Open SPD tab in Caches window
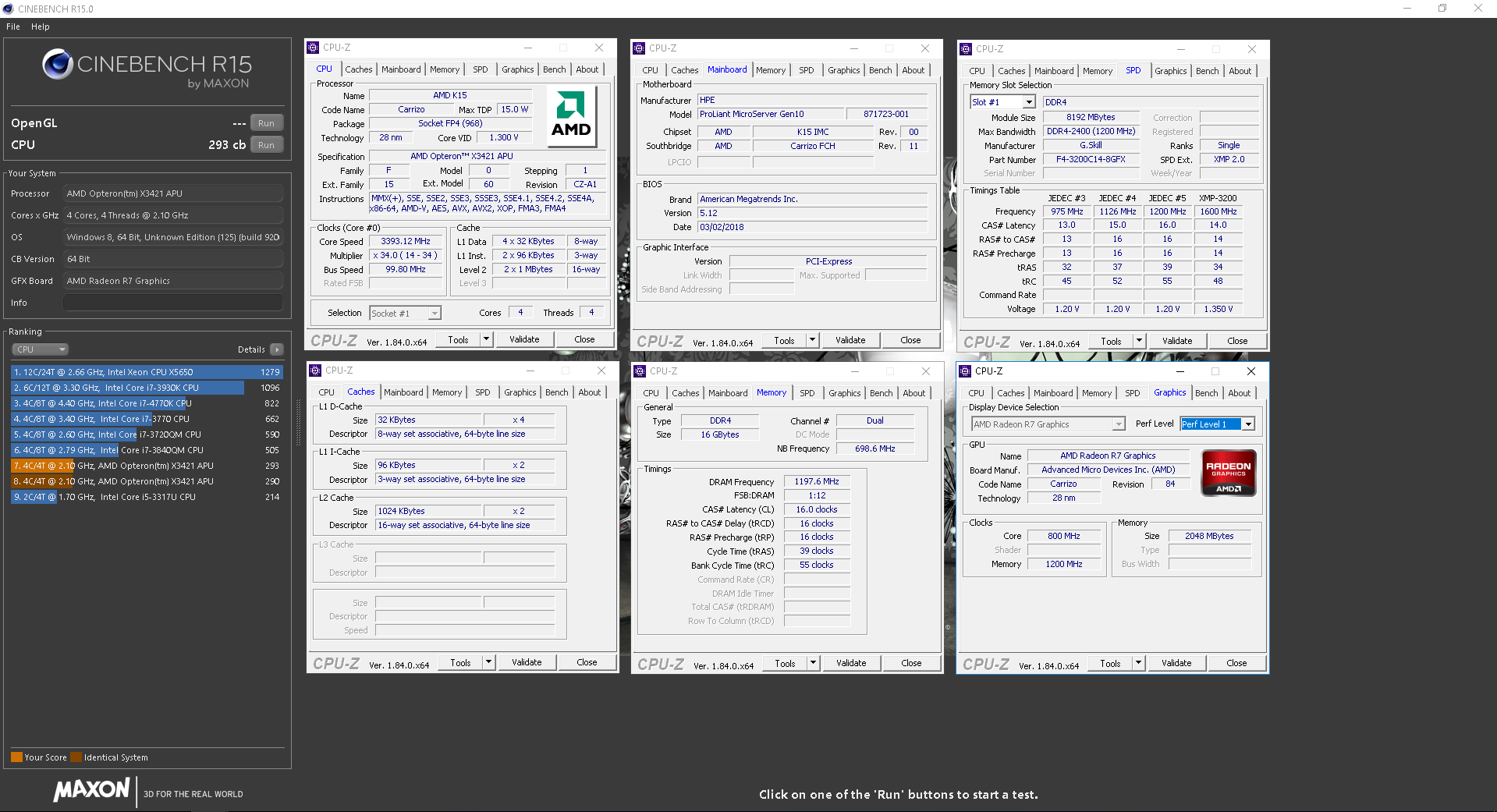 (483, 392)
